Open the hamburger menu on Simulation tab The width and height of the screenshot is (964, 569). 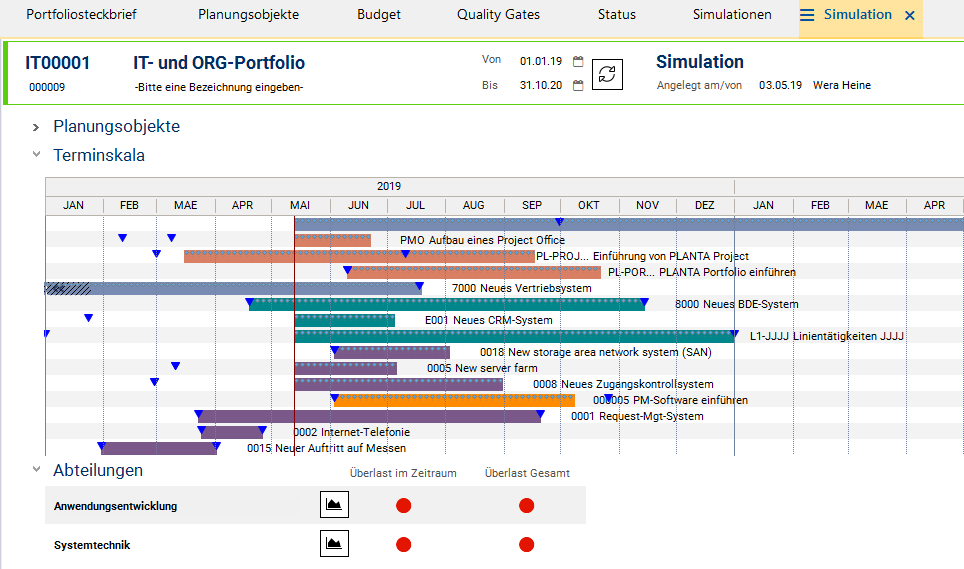tap(807, 15)
